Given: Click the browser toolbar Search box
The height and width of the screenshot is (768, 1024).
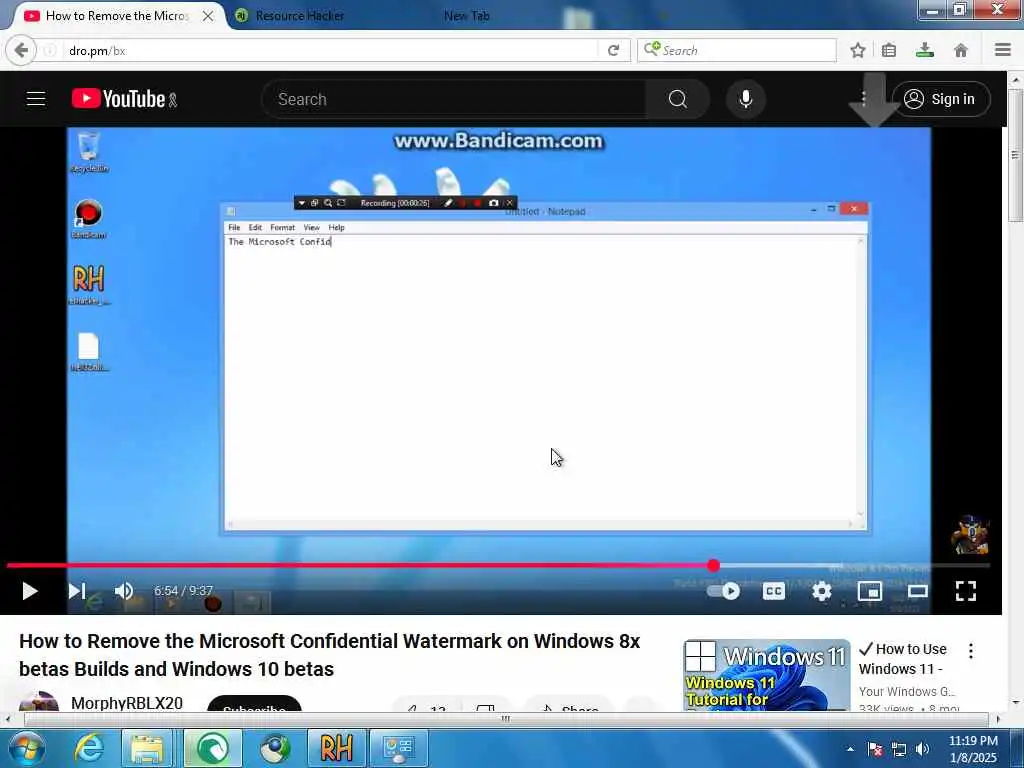Looking at the screenshot, I should click(x=737, y=50).
